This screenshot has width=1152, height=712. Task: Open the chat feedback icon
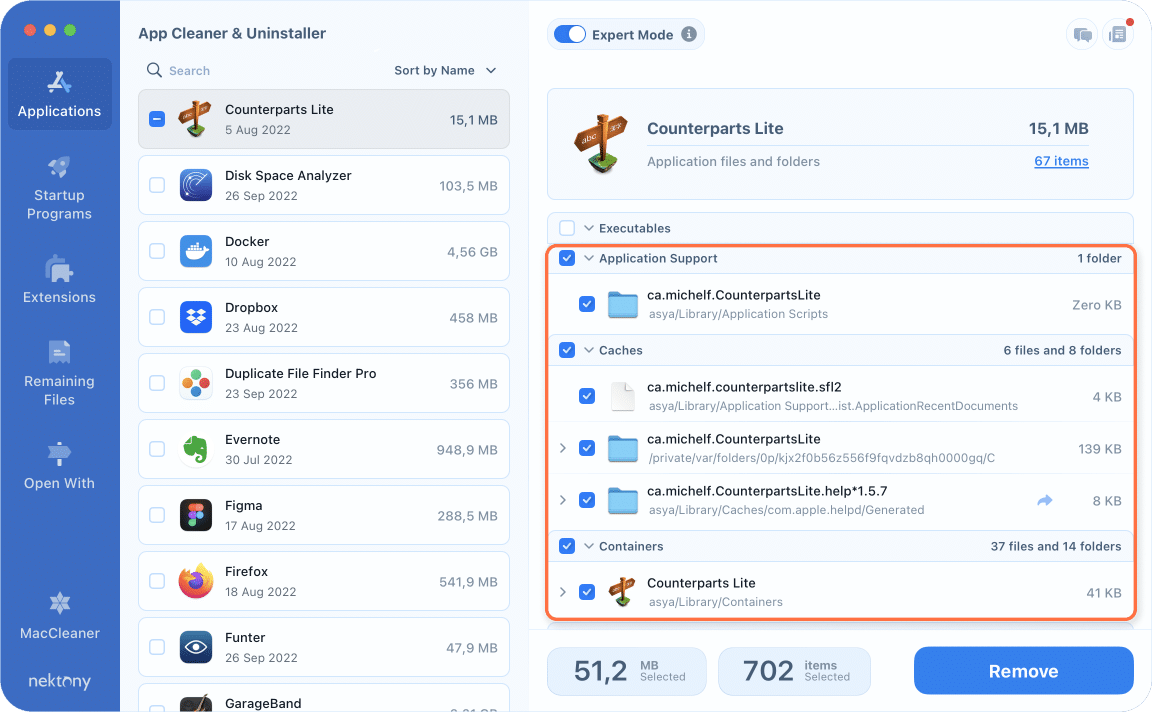pos(1082,35)
